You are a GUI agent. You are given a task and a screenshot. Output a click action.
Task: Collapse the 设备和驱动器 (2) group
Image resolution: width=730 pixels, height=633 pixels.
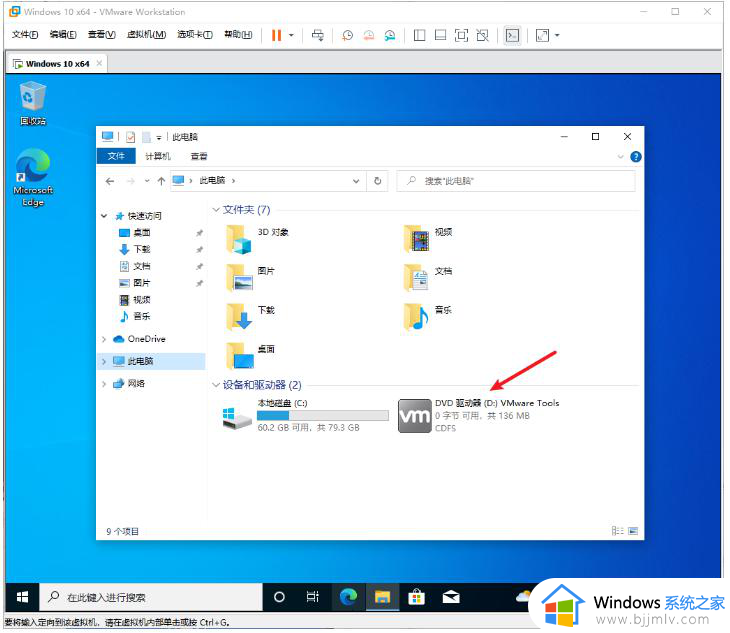click(x=216, y=385)
